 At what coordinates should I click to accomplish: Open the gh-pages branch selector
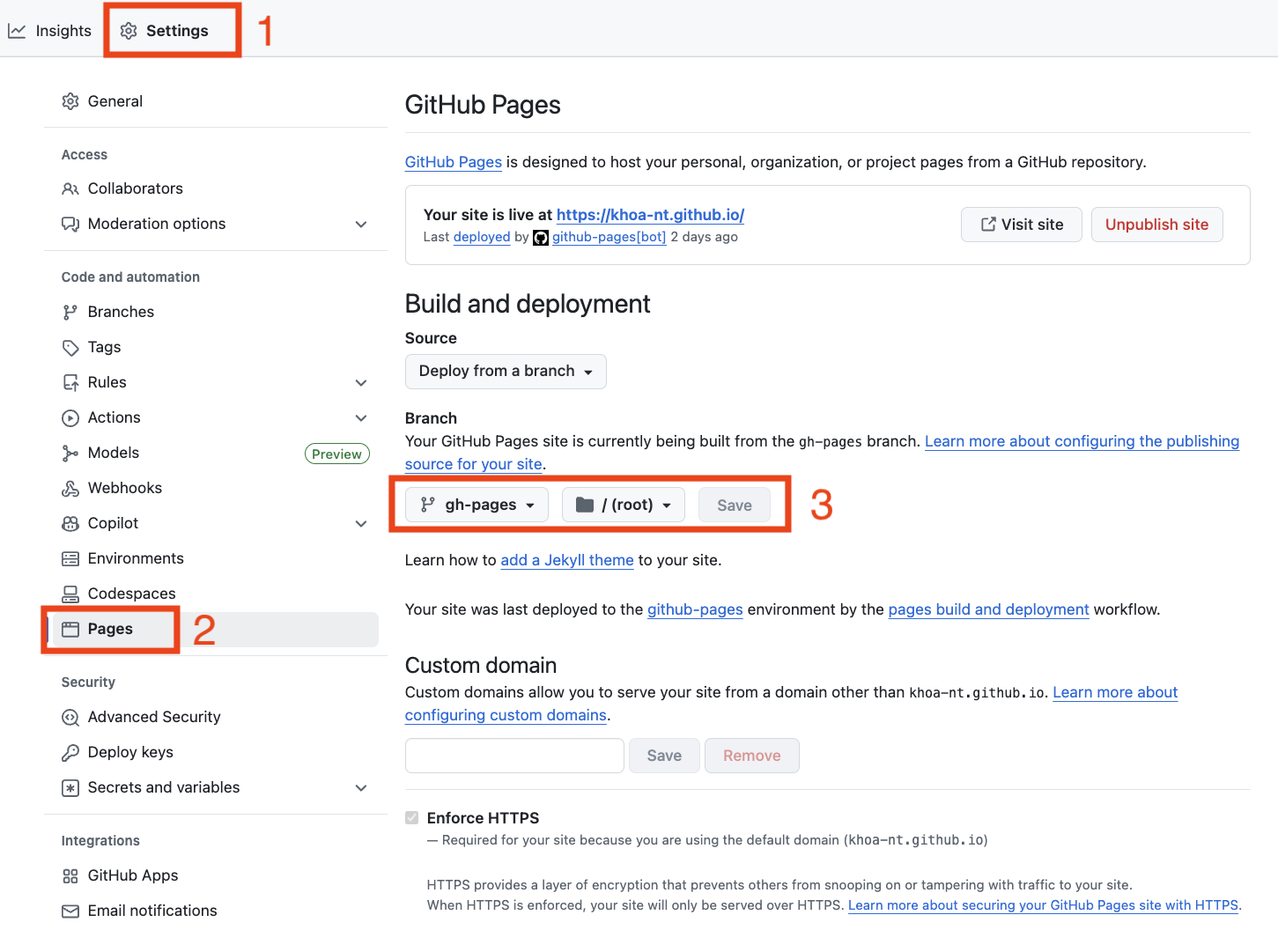(x=476, y=505)
